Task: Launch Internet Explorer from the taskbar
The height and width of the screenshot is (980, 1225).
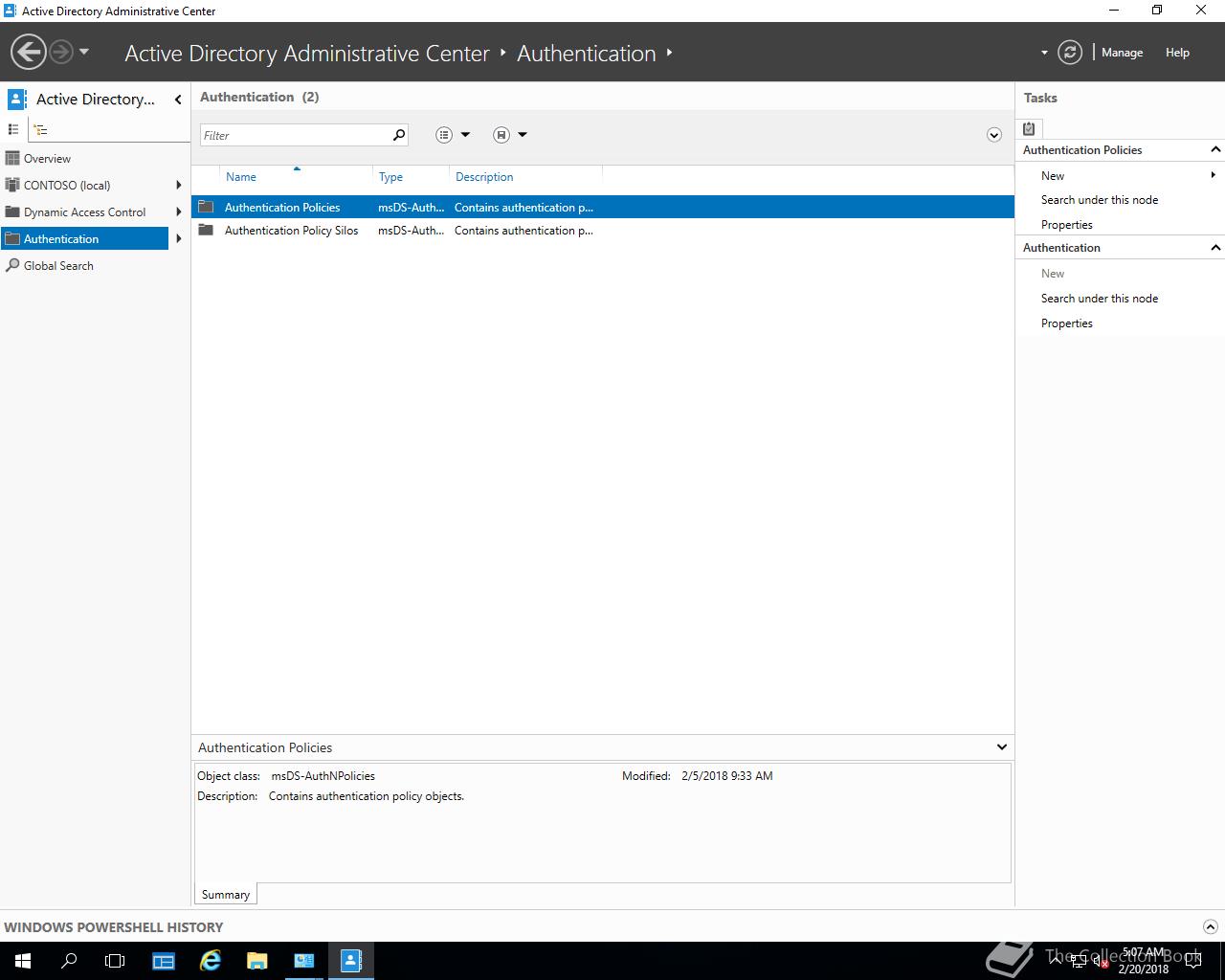Action: (211, 961)
